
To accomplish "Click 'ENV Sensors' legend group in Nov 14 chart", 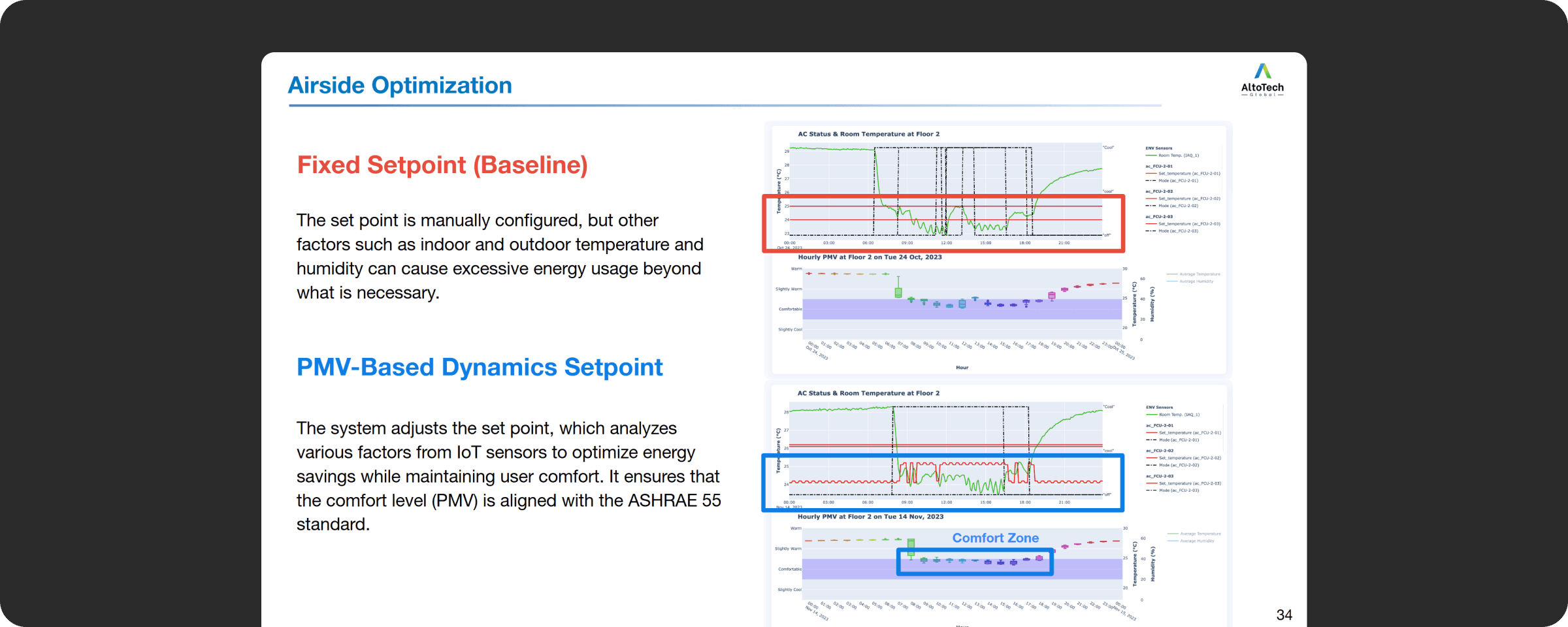I will pyautogui.click(x=1159, y=408).
